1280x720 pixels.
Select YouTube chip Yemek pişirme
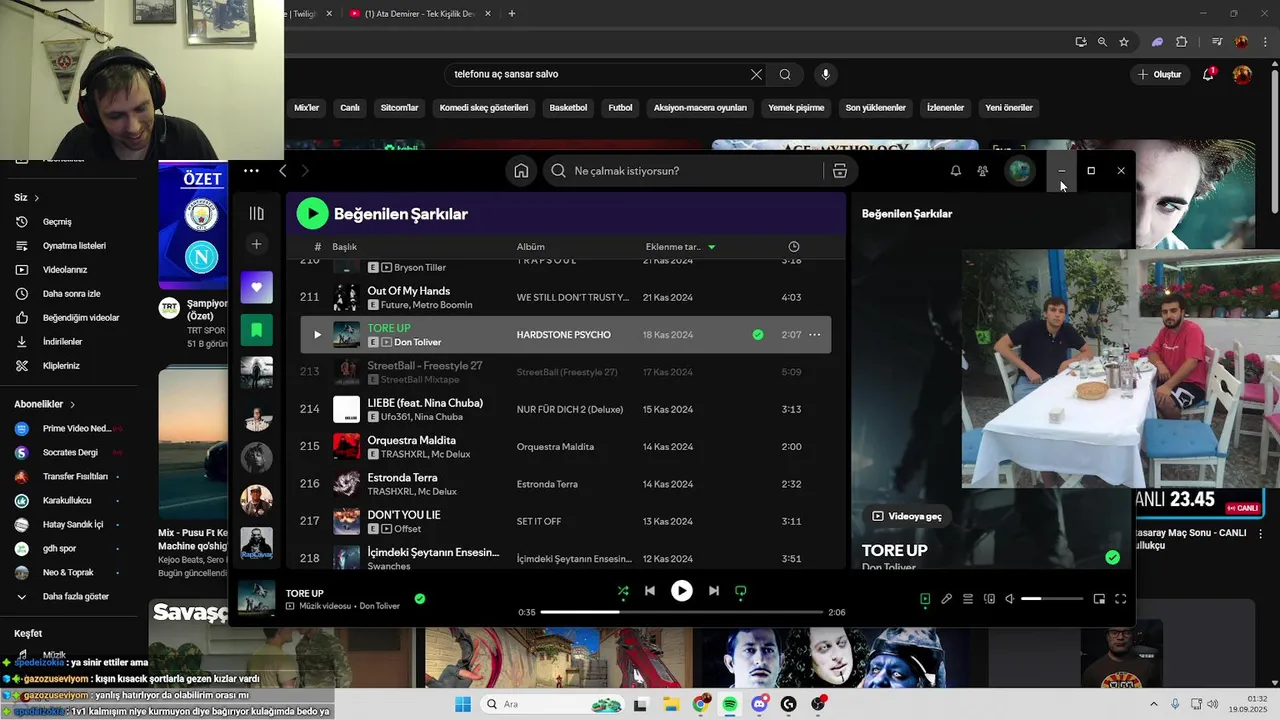[796, 108]
